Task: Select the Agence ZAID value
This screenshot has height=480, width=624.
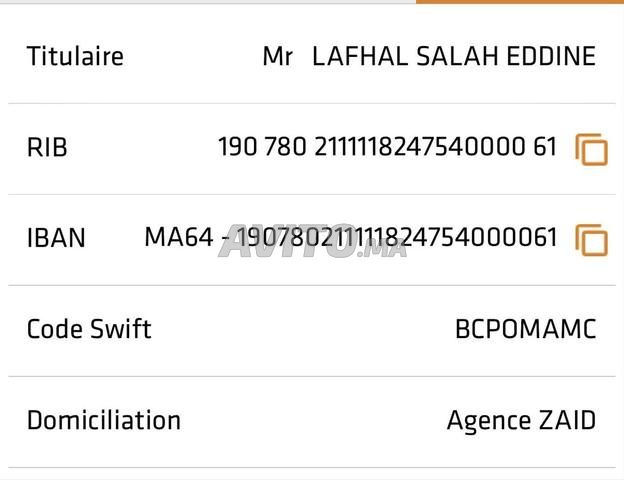Action: click(521, 421)
